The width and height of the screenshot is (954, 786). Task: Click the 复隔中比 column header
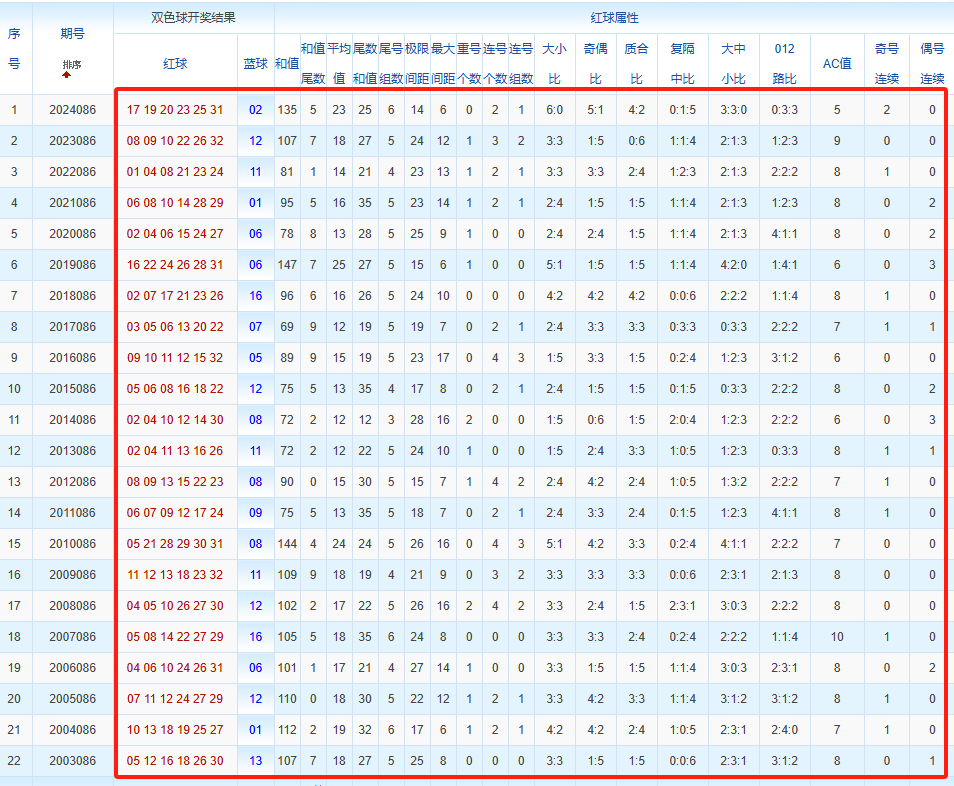[x=683, y=64]
